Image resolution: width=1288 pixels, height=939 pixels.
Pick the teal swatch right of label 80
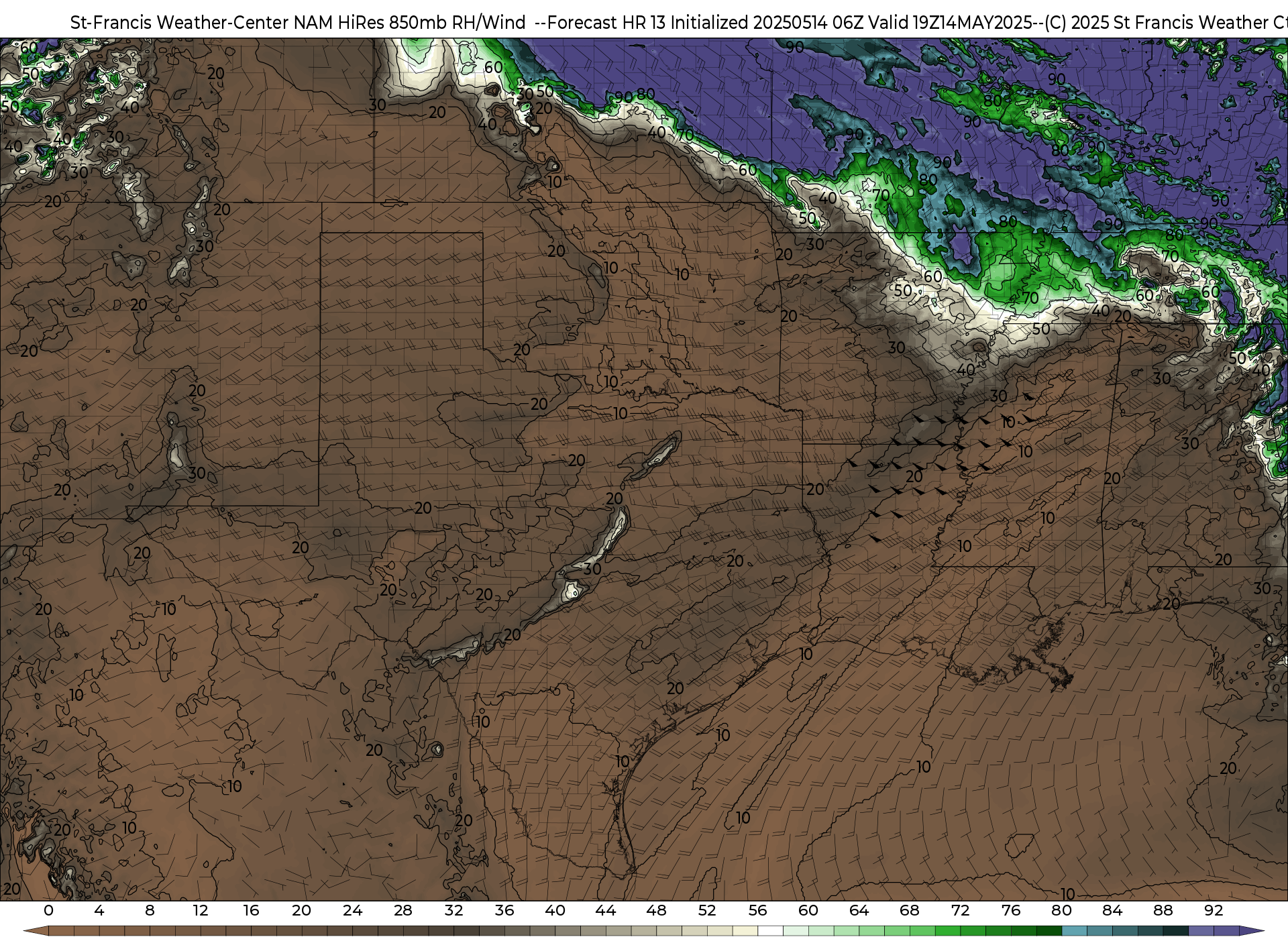click(1074, 931)
